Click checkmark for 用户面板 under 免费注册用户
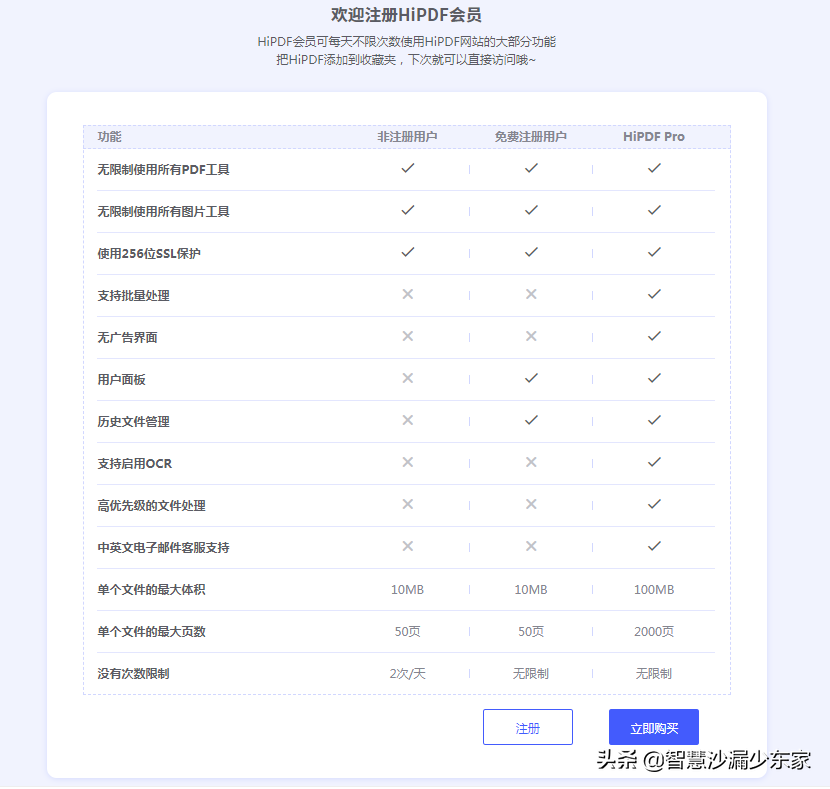The width and height of the screenshot is (830, 789). (x=531, y=378)
